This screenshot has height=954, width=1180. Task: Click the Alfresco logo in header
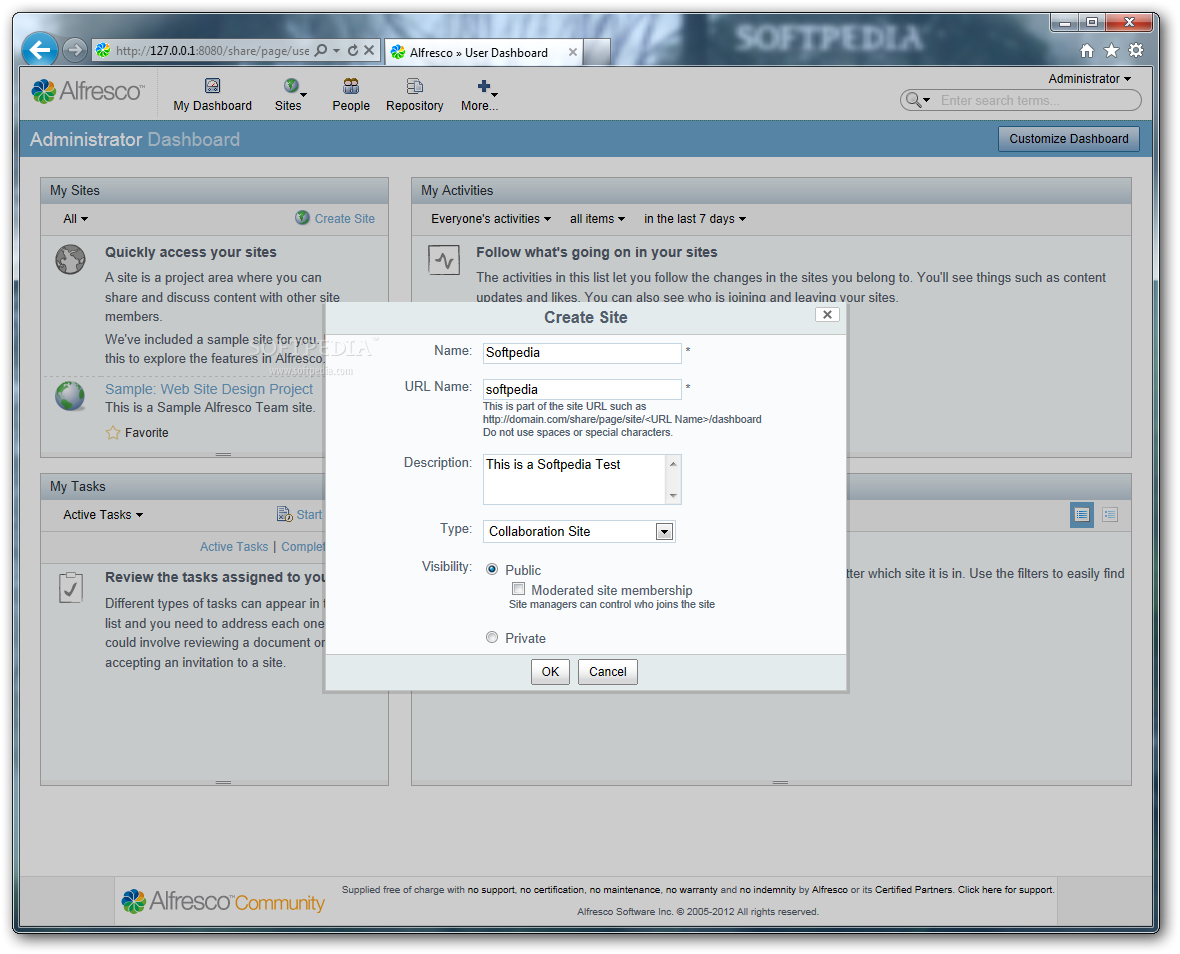(x=87, y=91)
